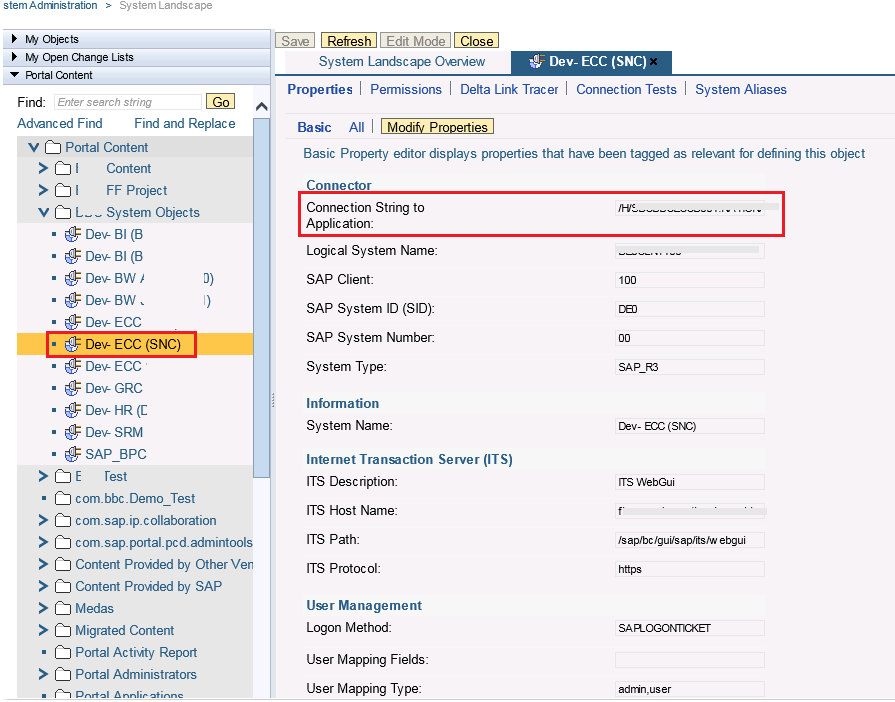Click the Dev- SRM system icon
Viewport: 895px width, 702px height.
coord(72,432)
